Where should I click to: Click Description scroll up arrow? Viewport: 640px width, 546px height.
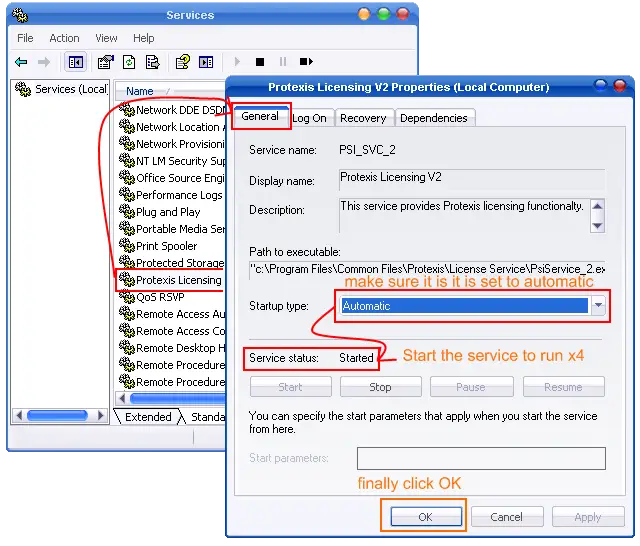pyautogui.click(x=597, y=206)
